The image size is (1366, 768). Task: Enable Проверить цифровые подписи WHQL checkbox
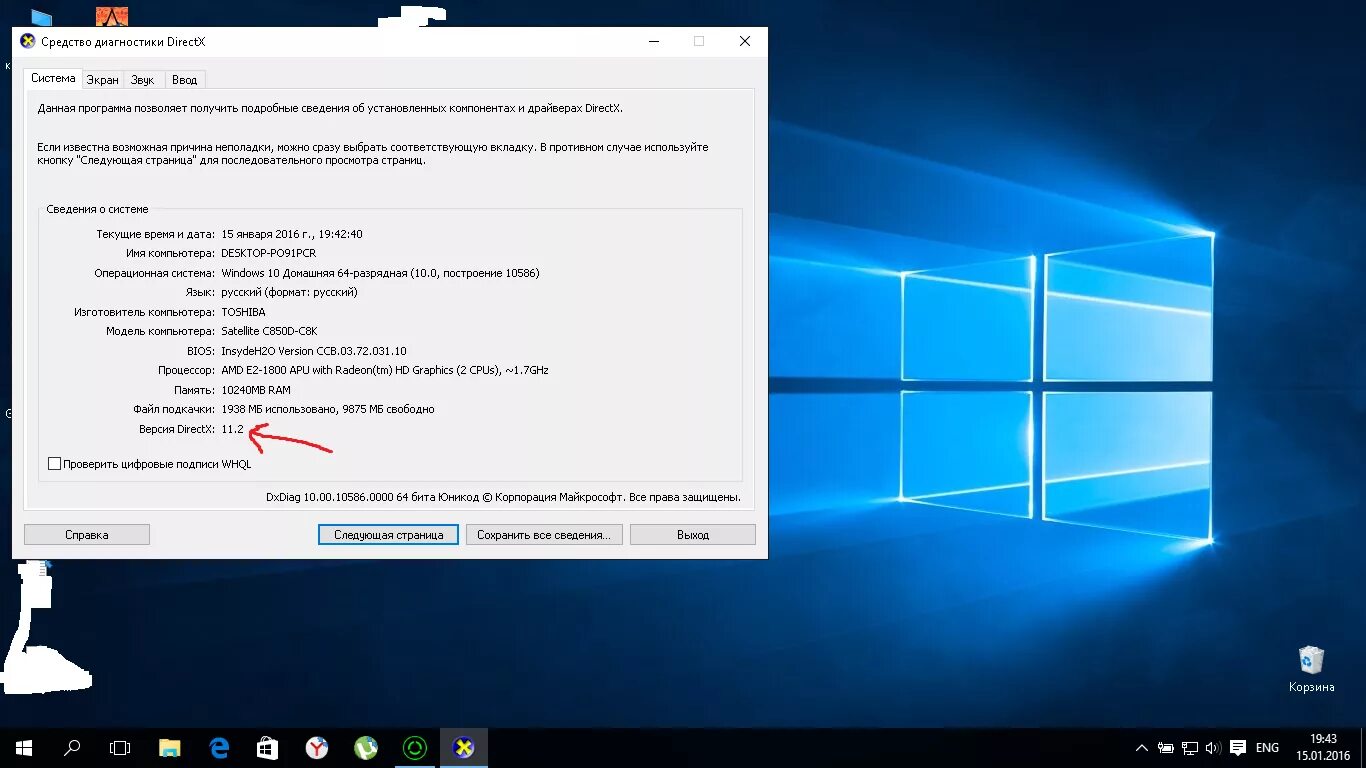point(55,464)
